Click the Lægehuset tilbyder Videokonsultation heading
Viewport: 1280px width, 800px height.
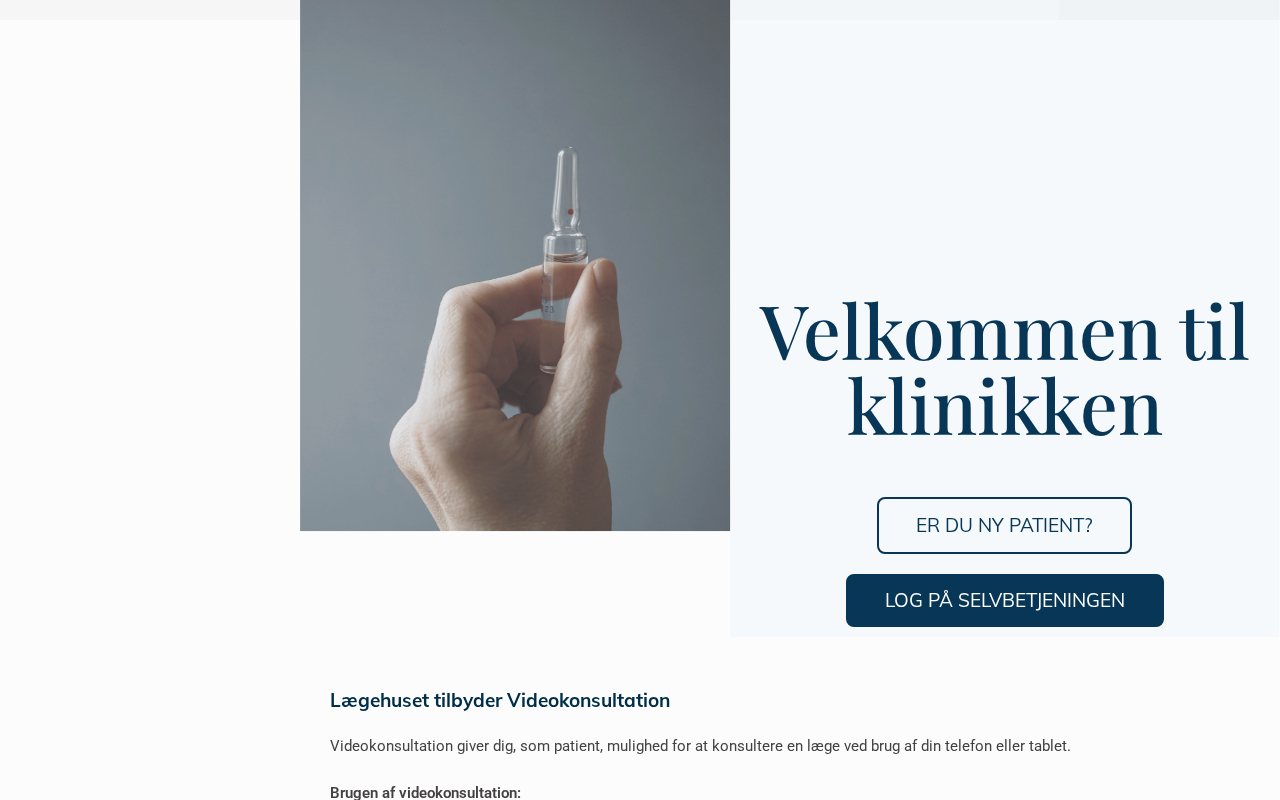point(500,700)
